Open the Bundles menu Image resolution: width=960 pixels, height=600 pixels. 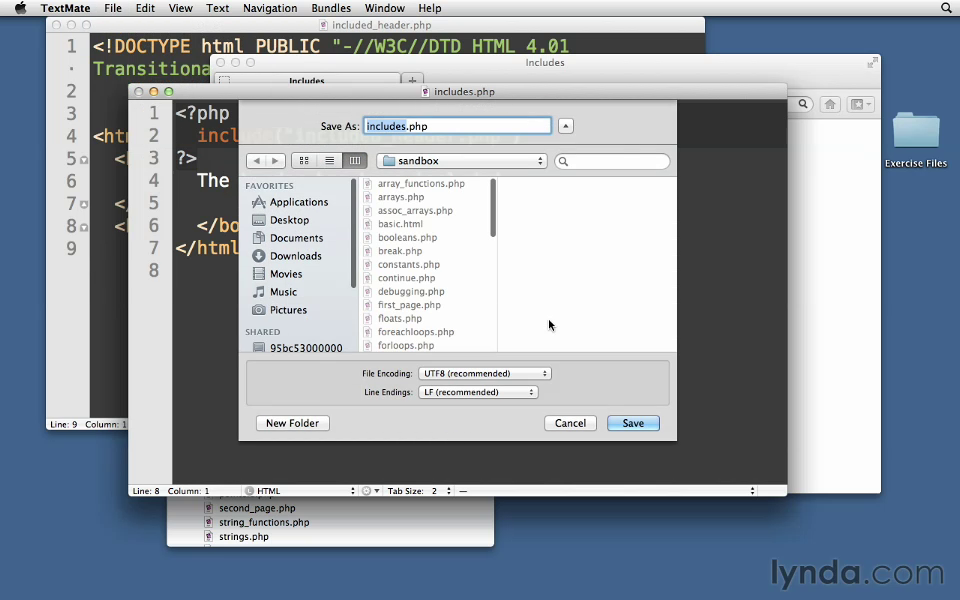[331, 8]
